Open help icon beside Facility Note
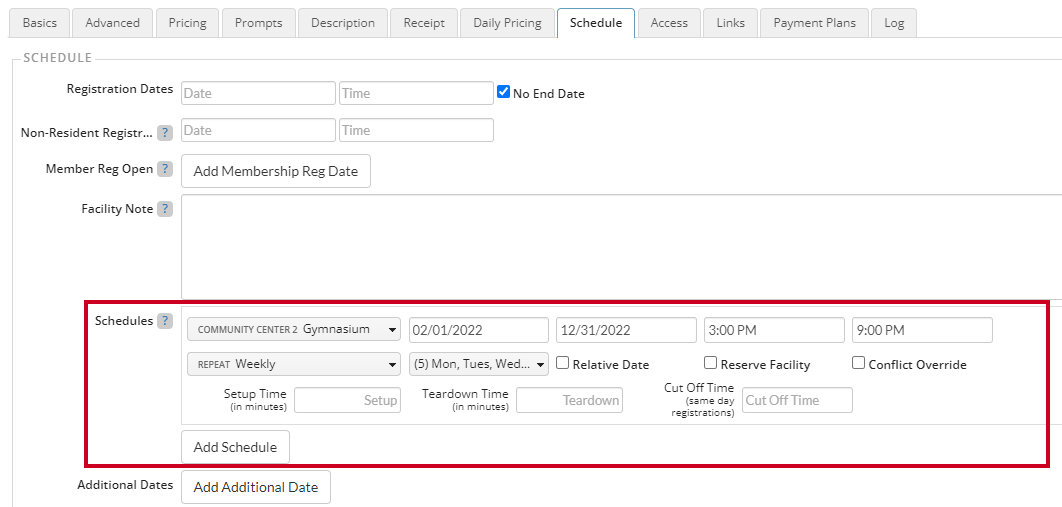The height and width of the screenshot is (507, 1062). tap(165, 209)
